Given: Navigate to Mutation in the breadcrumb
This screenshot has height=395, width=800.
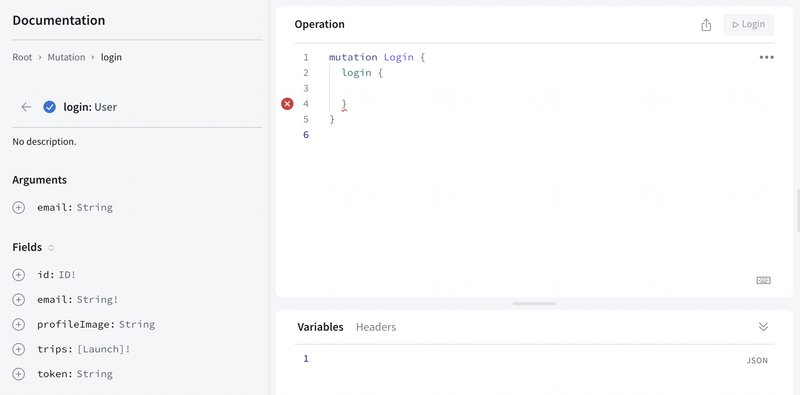Looking at the screenshot, I should 66,57.
